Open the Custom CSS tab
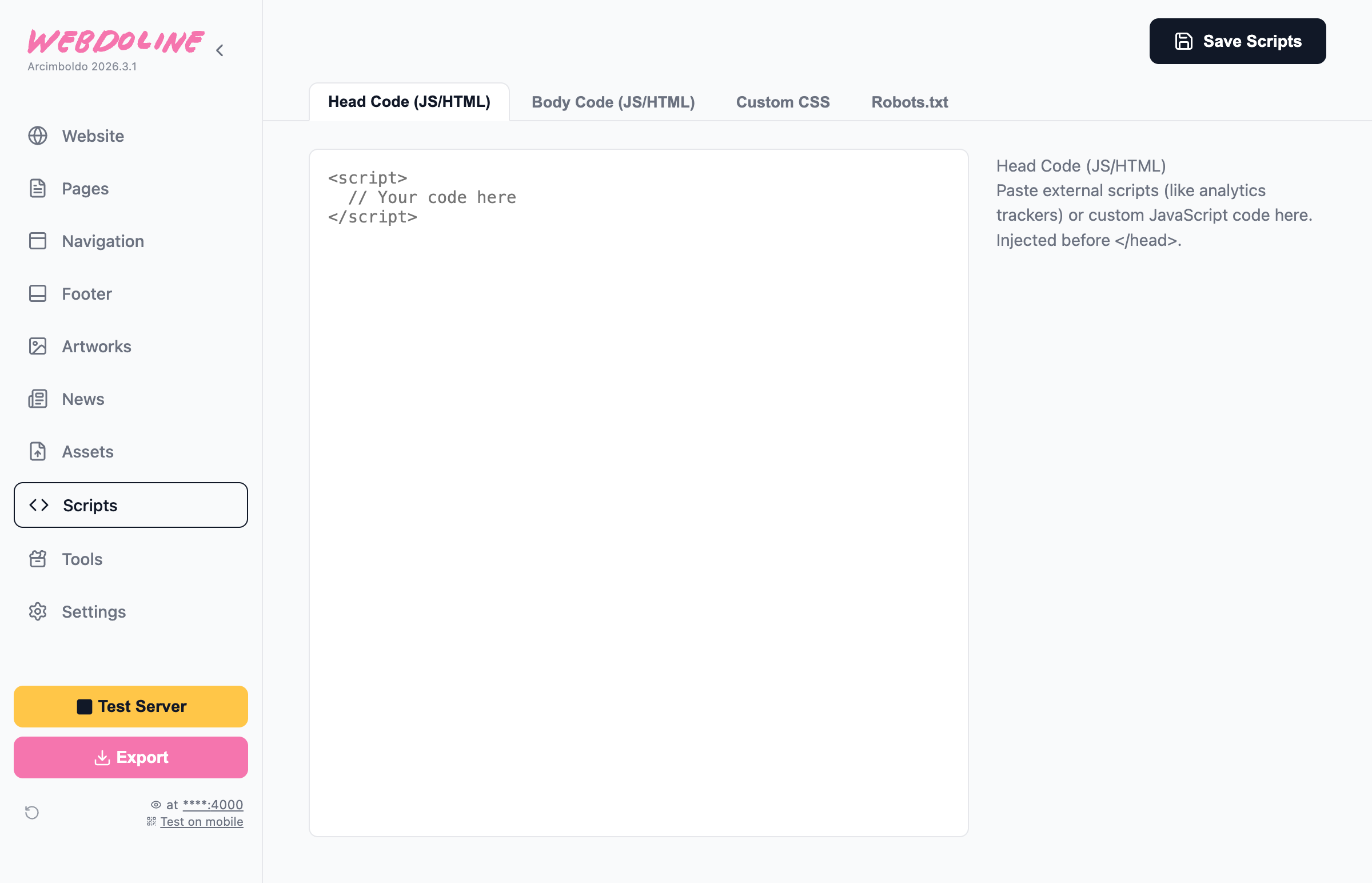 (782, 102)
